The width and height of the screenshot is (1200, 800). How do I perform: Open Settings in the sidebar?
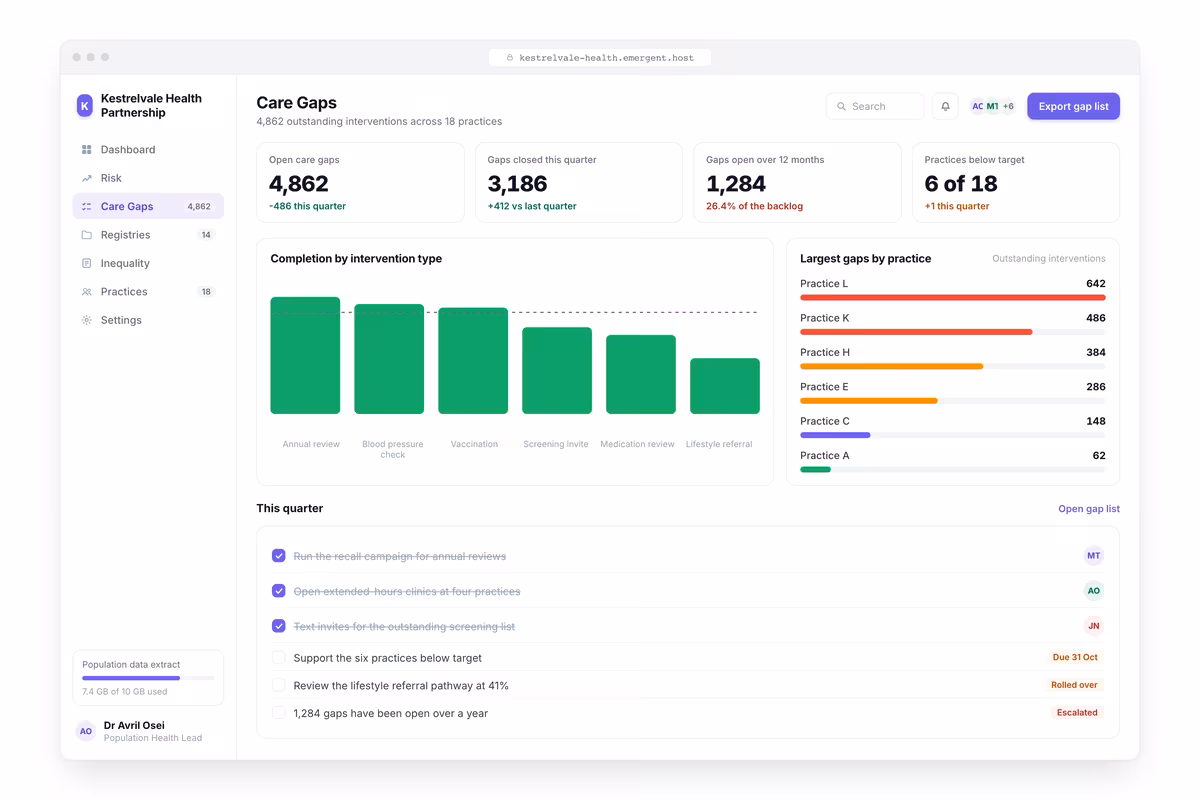(148, 320)
